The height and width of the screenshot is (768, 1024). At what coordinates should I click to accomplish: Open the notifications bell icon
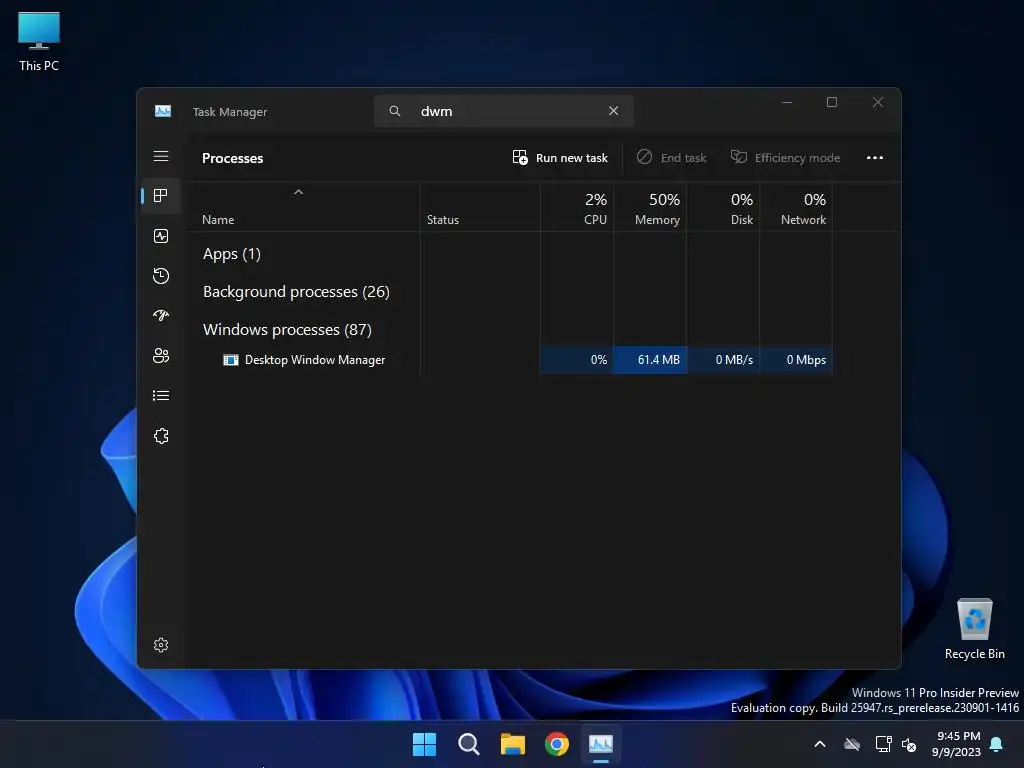pos(997,744)
